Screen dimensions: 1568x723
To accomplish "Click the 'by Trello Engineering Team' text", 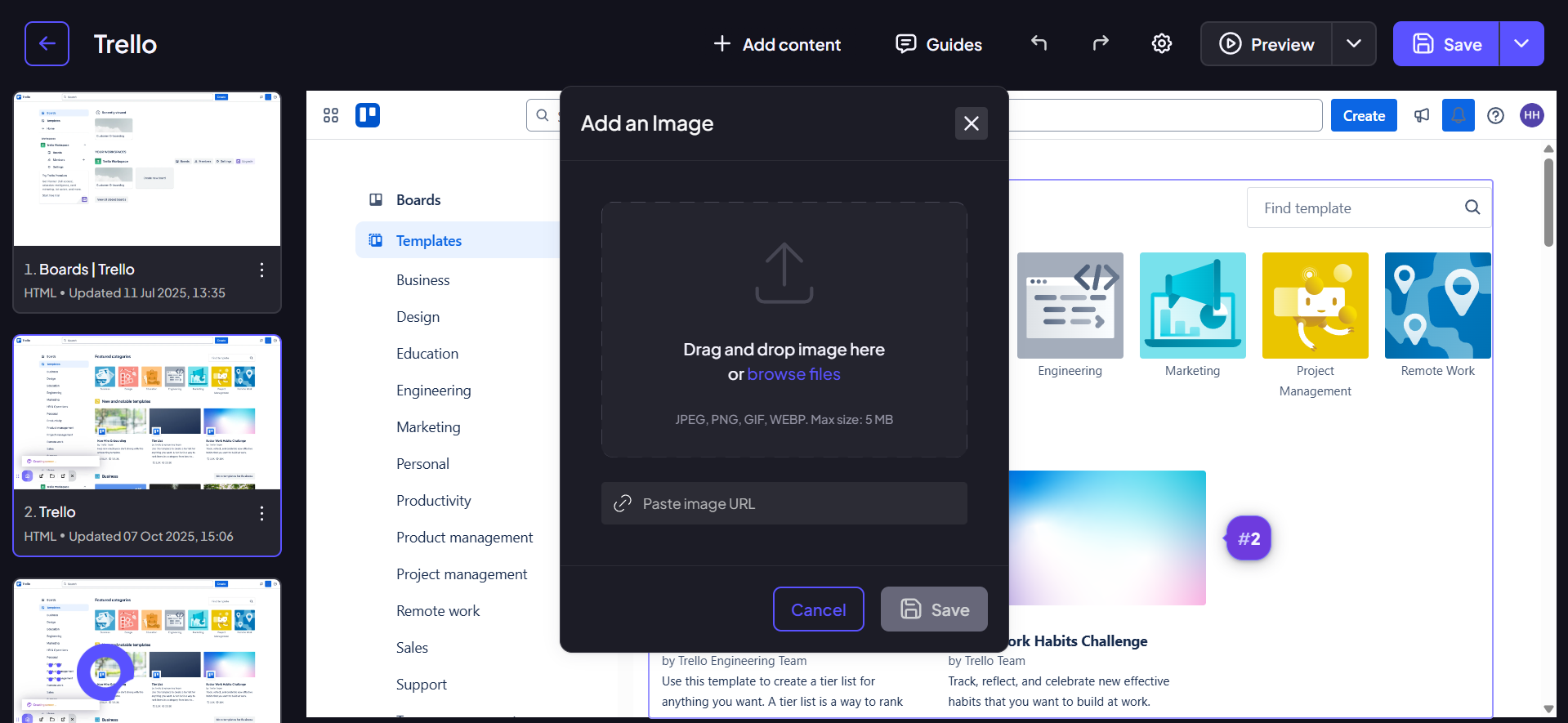I will pos(734,661).
